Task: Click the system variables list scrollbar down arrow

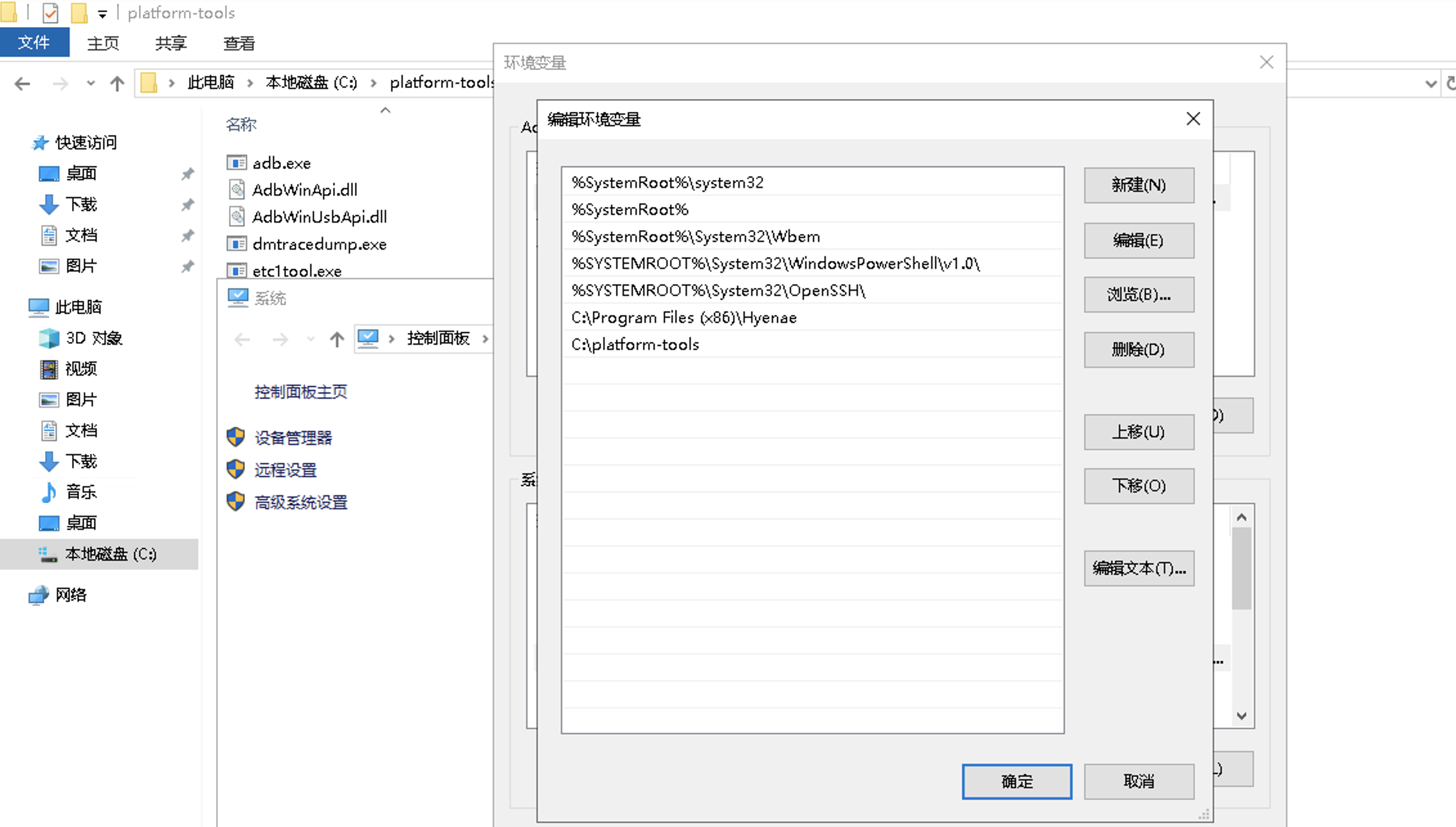Action: [1242, 716]
